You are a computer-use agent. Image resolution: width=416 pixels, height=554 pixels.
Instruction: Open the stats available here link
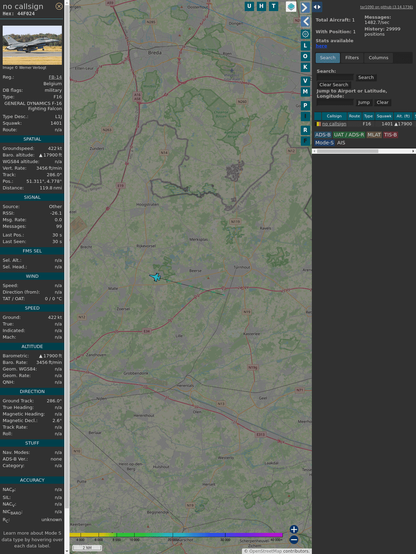coord(321,46)
